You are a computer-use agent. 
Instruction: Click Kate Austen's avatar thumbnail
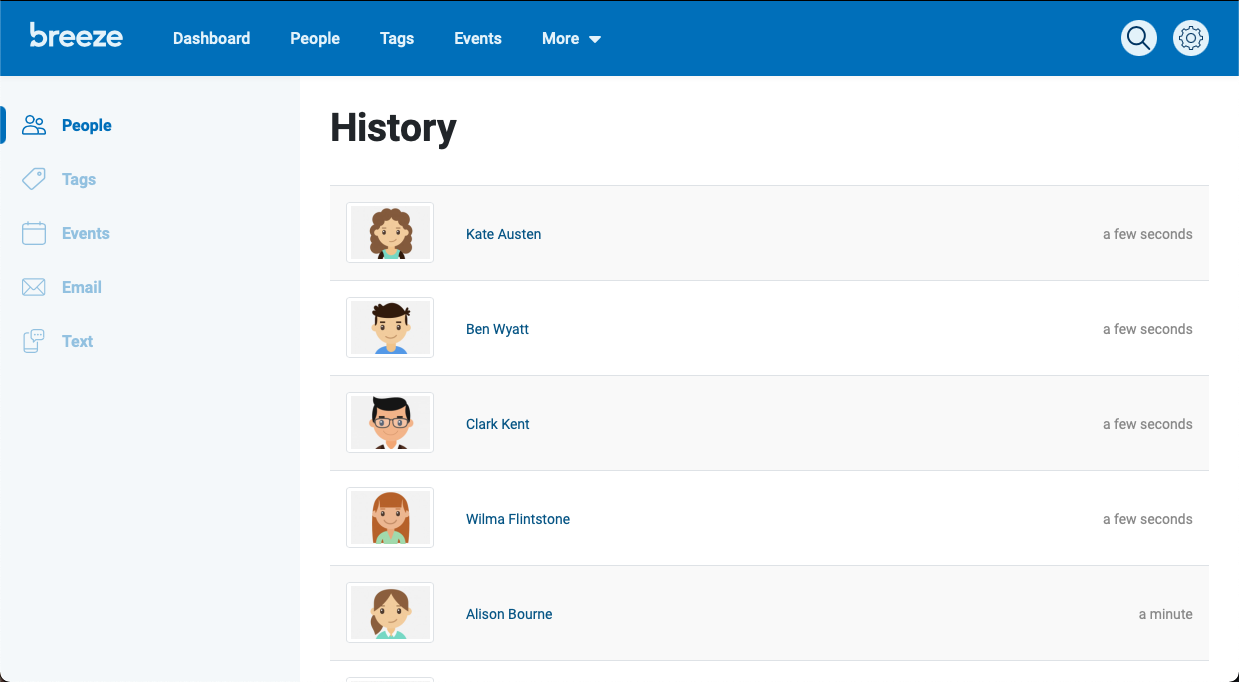tap(390, 233)
